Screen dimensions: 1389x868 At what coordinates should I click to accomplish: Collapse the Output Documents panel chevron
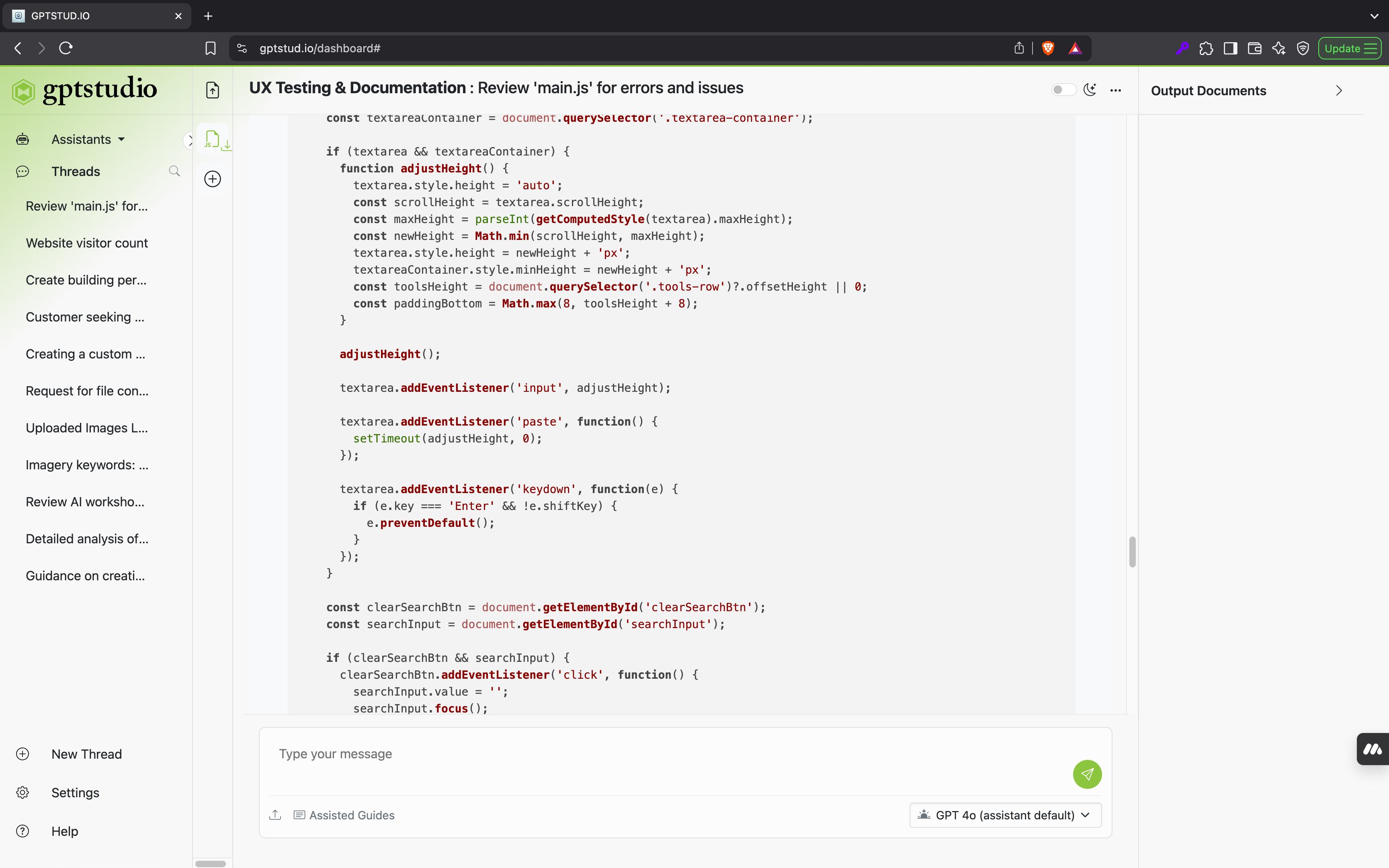coord(1338,91)
